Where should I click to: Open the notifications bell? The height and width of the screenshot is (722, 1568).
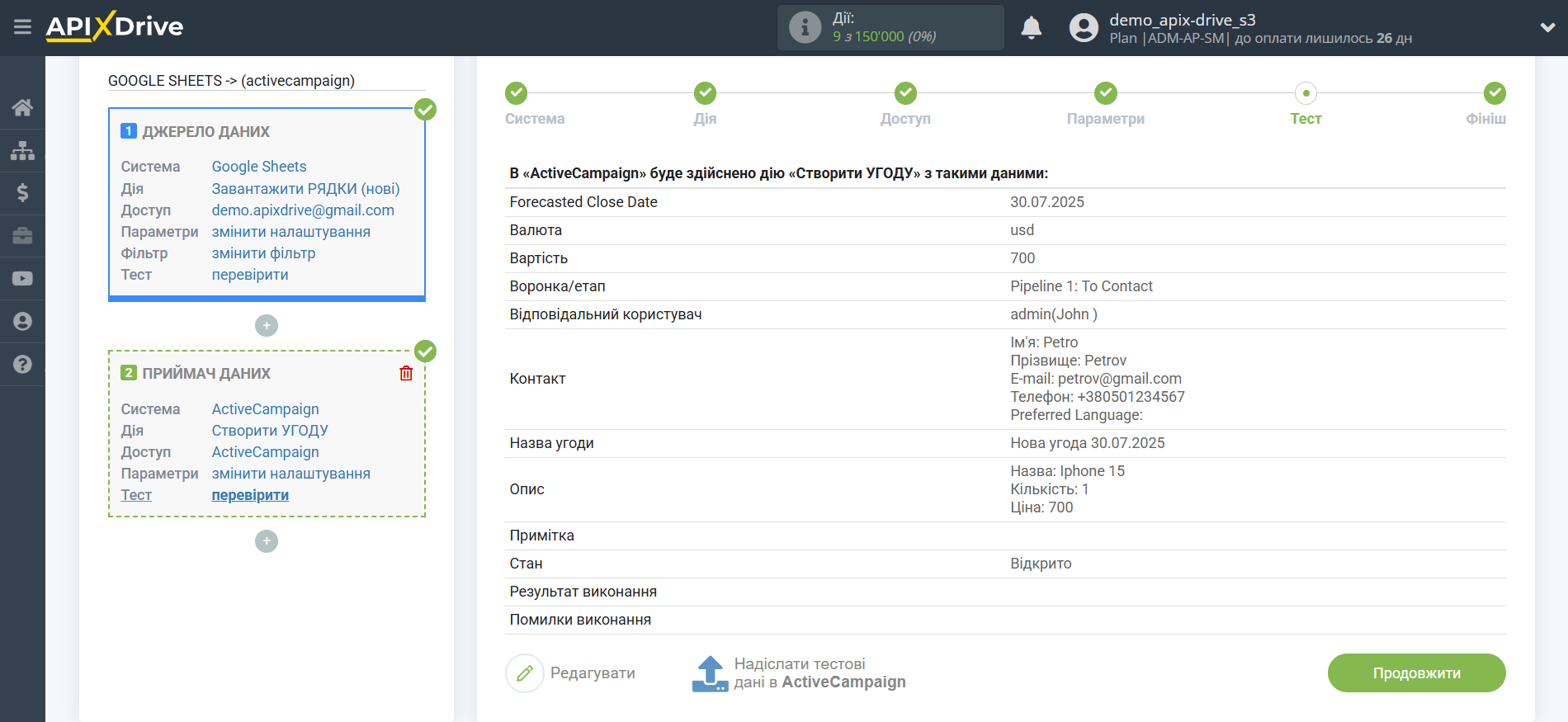click(x=1031, y=27)
